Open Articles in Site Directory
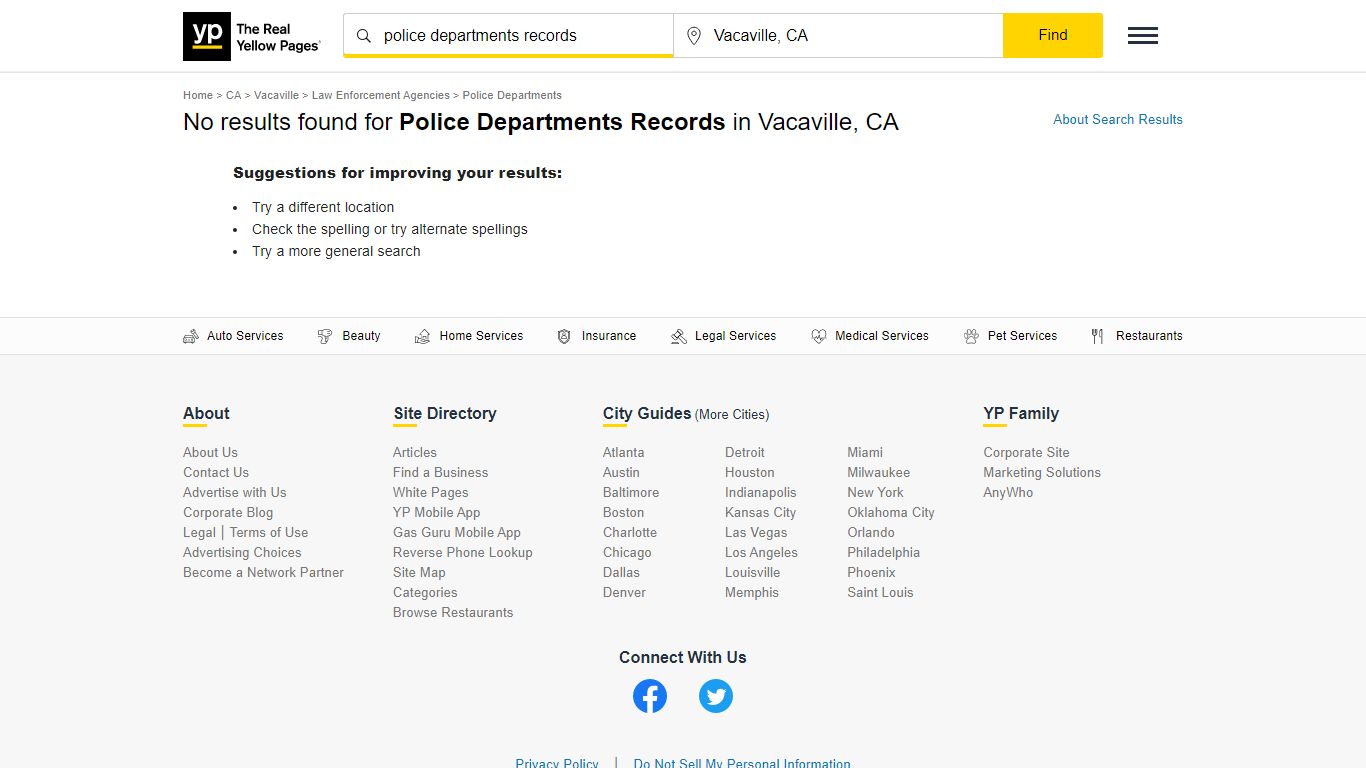The height and width of the screenshot is (768, 1366). [415, 452]
